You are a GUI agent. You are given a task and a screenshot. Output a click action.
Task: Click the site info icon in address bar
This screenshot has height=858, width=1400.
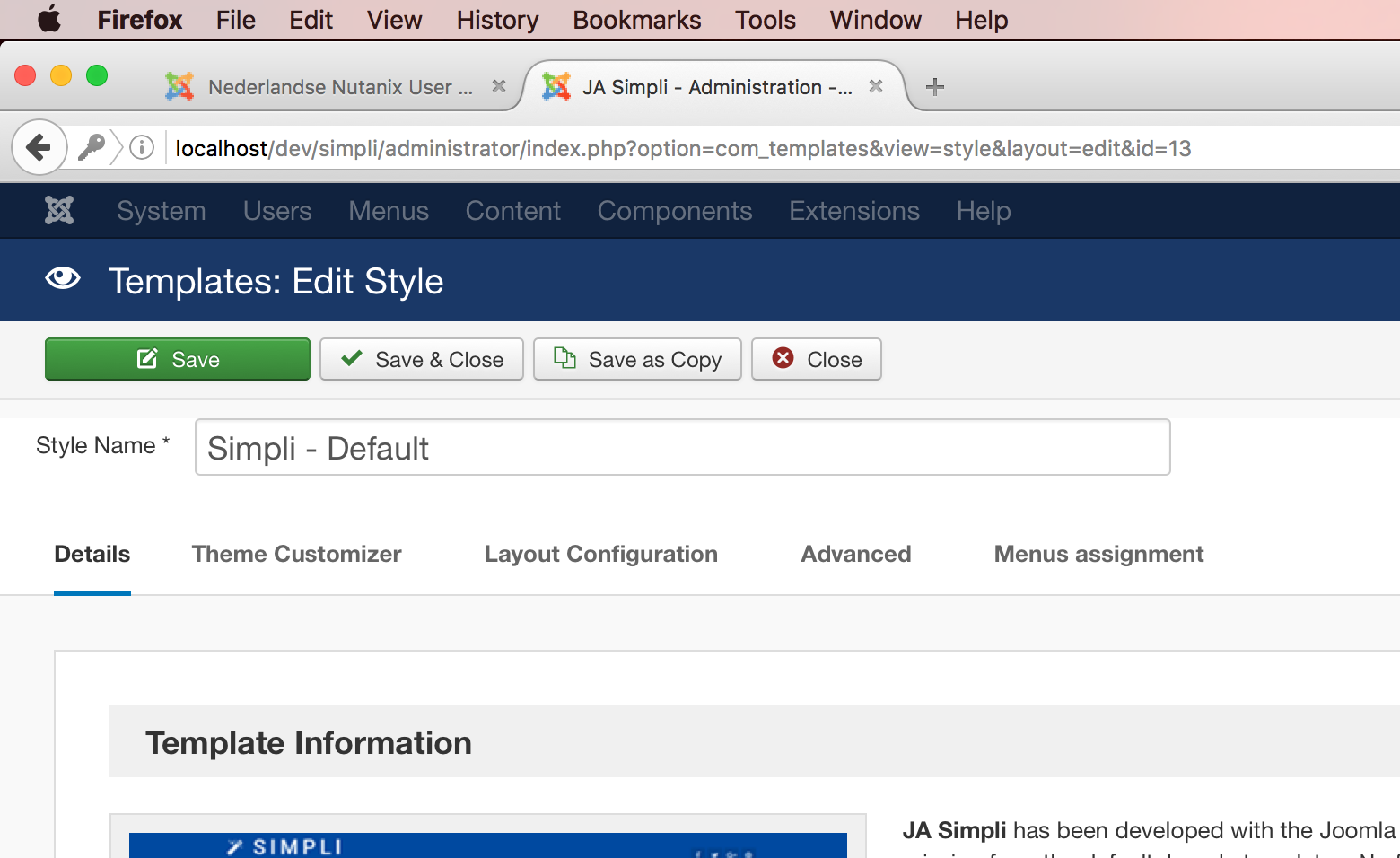[x=142, y=147]
